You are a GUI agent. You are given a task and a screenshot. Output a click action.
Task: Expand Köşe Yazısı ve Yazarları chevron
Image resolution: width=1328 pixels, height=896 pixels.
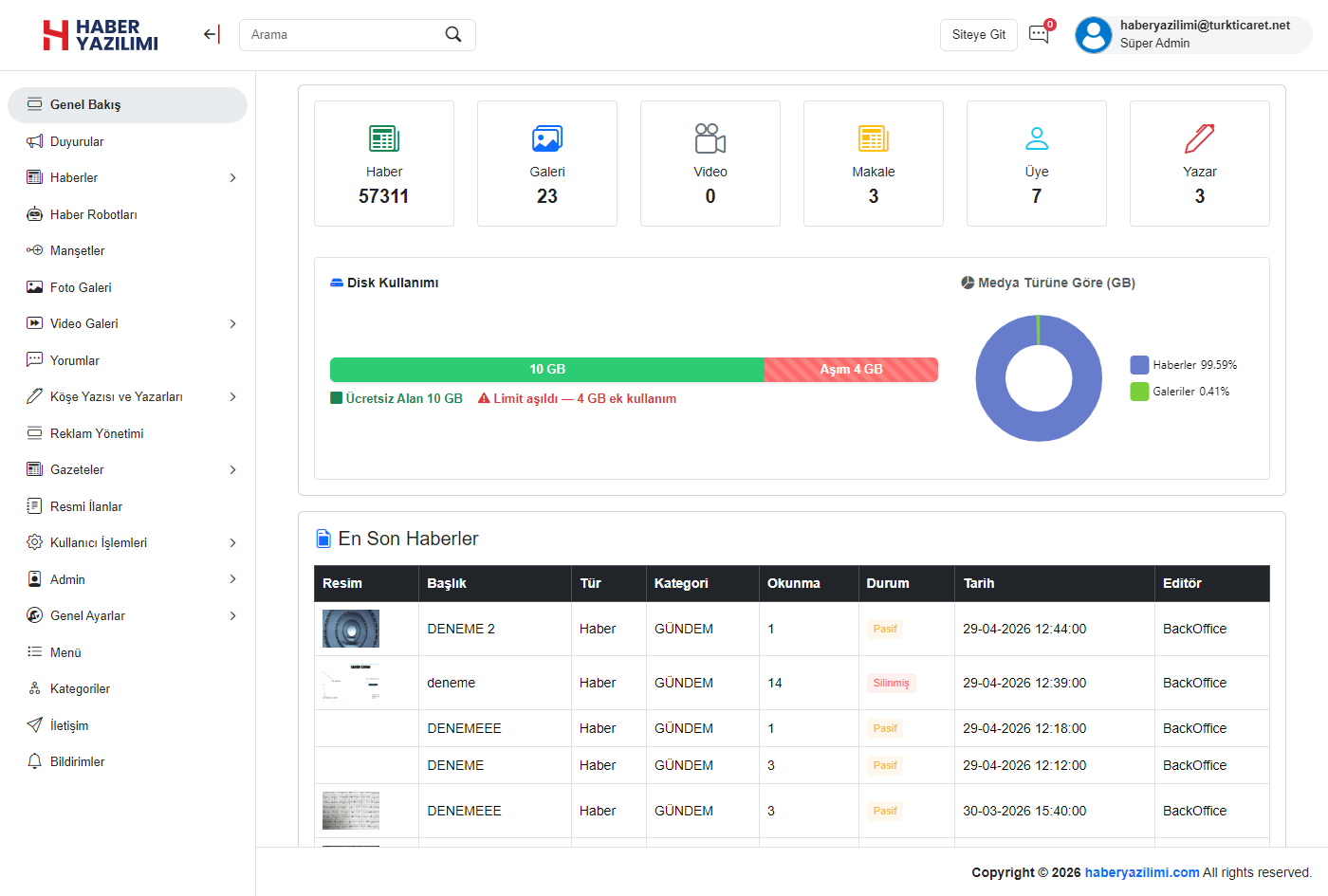[232, 397]
